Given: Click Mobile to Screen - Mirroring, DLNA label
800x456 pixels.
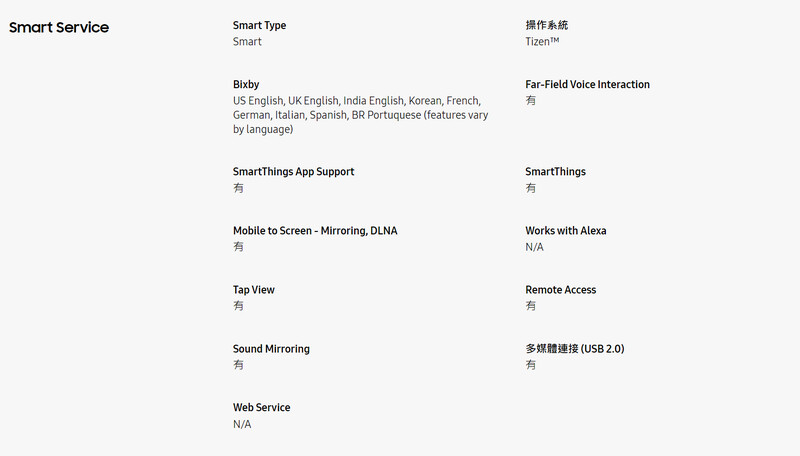Looking at the screenshot, I should click(x=315, y=231).
